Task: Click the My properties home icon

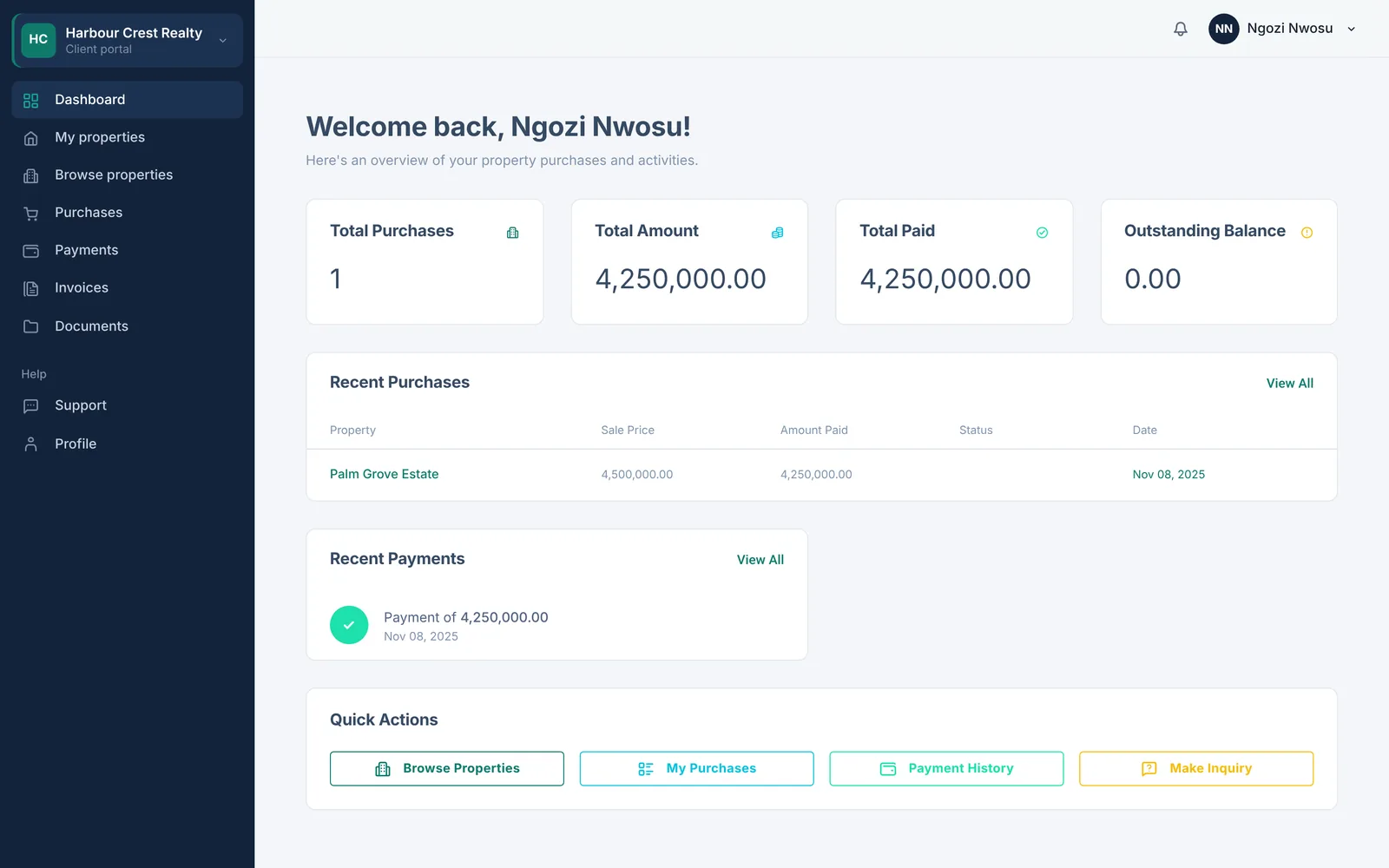Action: click(x=31, y=138)
